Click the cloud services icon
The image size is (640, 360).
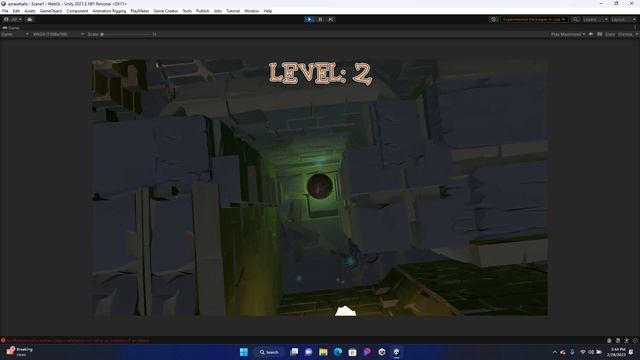pos(30,19)
